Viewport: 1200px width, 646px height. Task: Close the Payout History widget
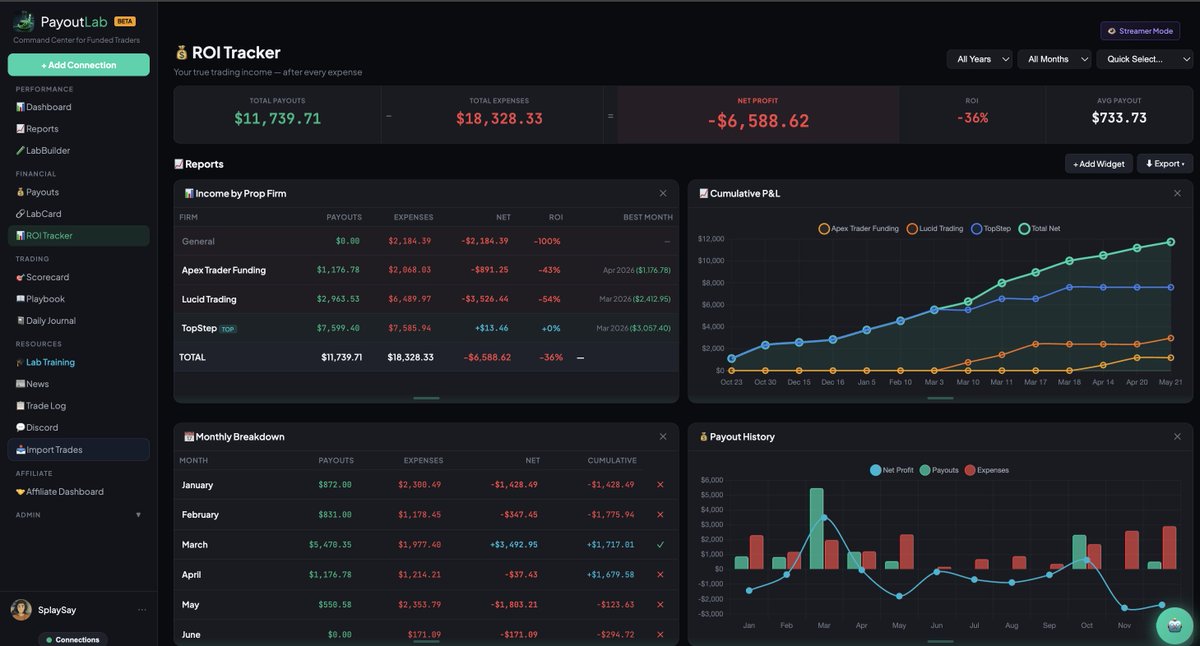1177,437
